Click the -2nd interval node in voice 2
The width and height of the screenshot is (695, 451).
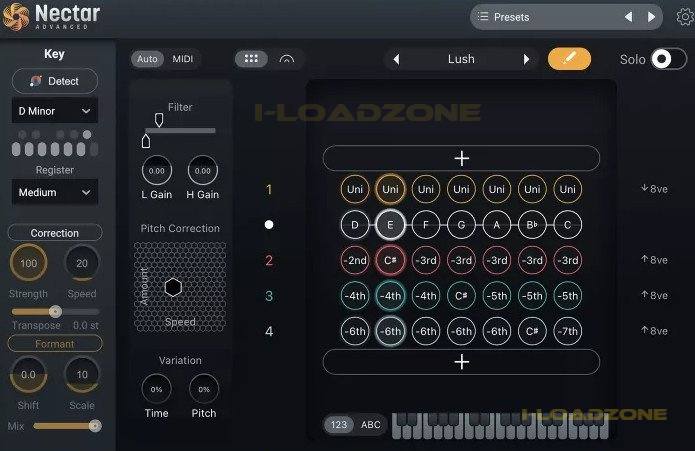pyautogui.click(x=355, y=260)
